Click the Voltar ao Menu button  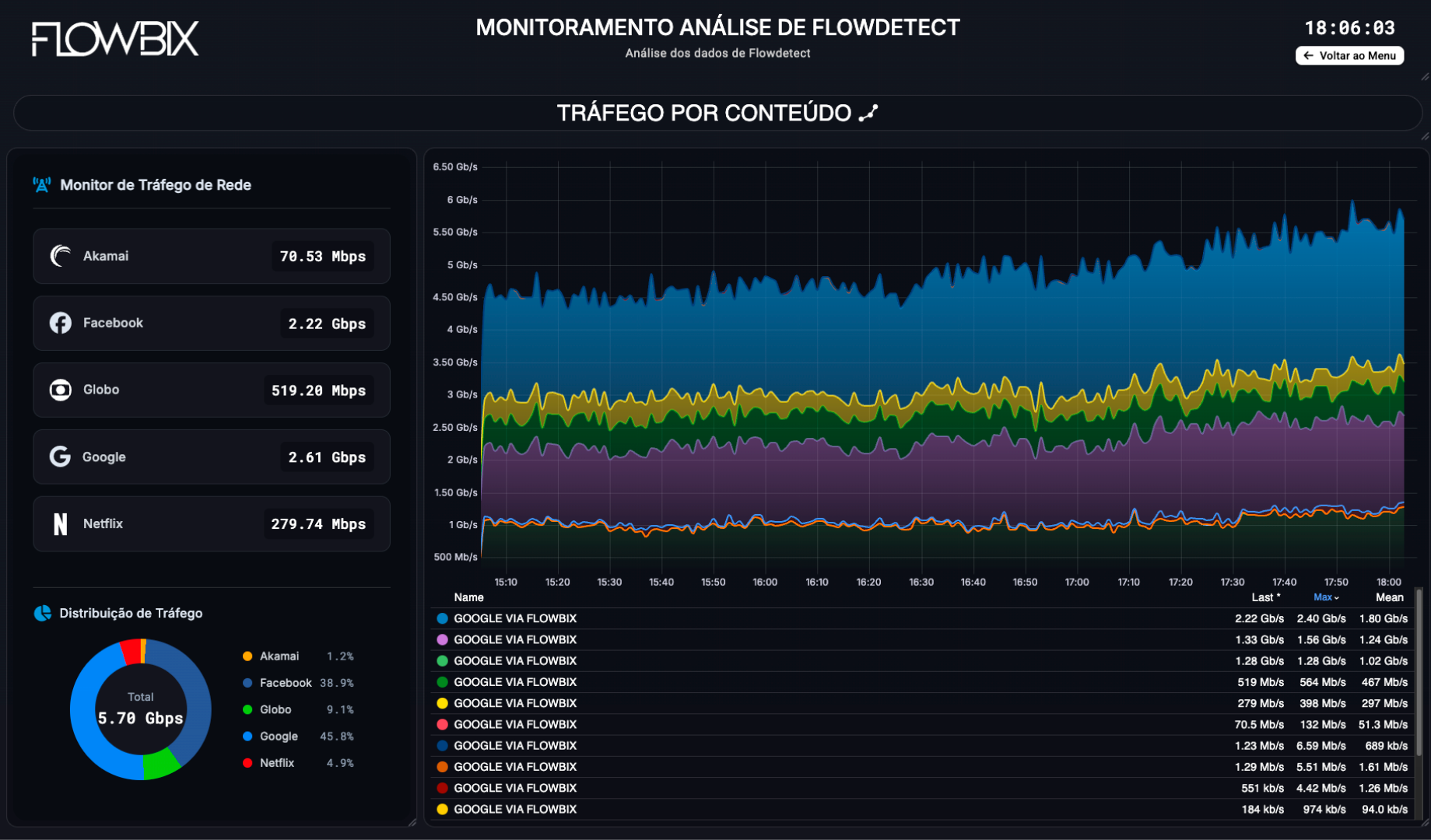coord(1349,55)
